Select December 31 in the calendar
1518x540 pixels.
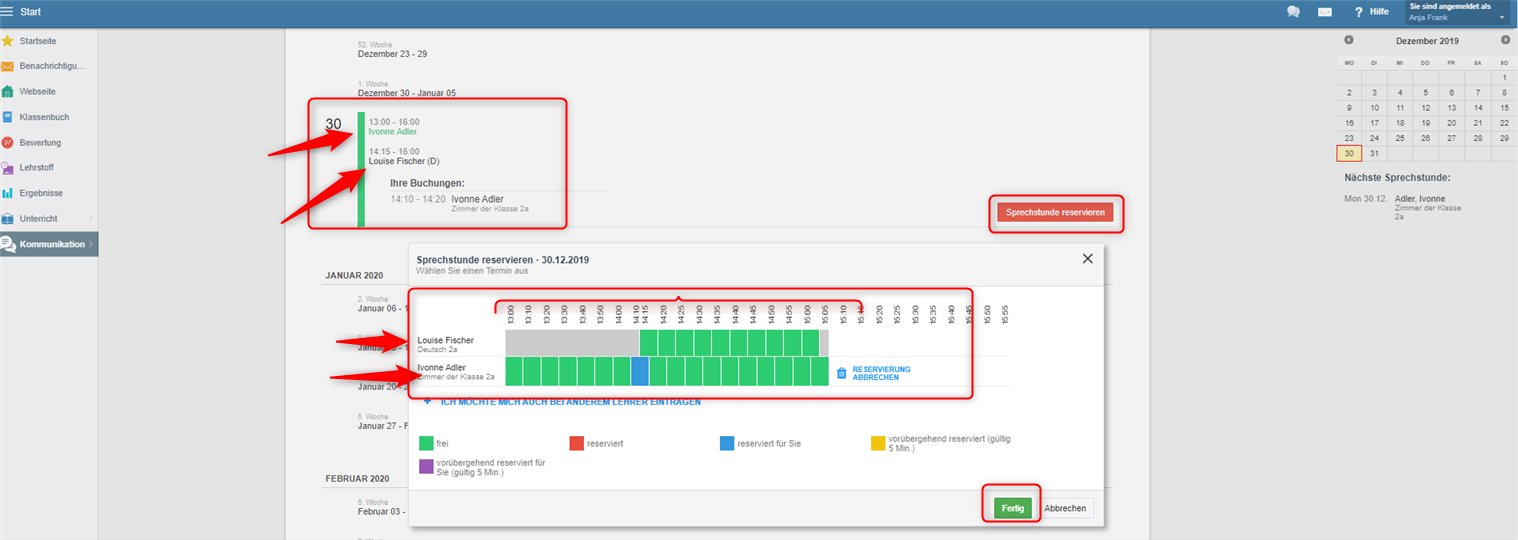coord(1375,153)
